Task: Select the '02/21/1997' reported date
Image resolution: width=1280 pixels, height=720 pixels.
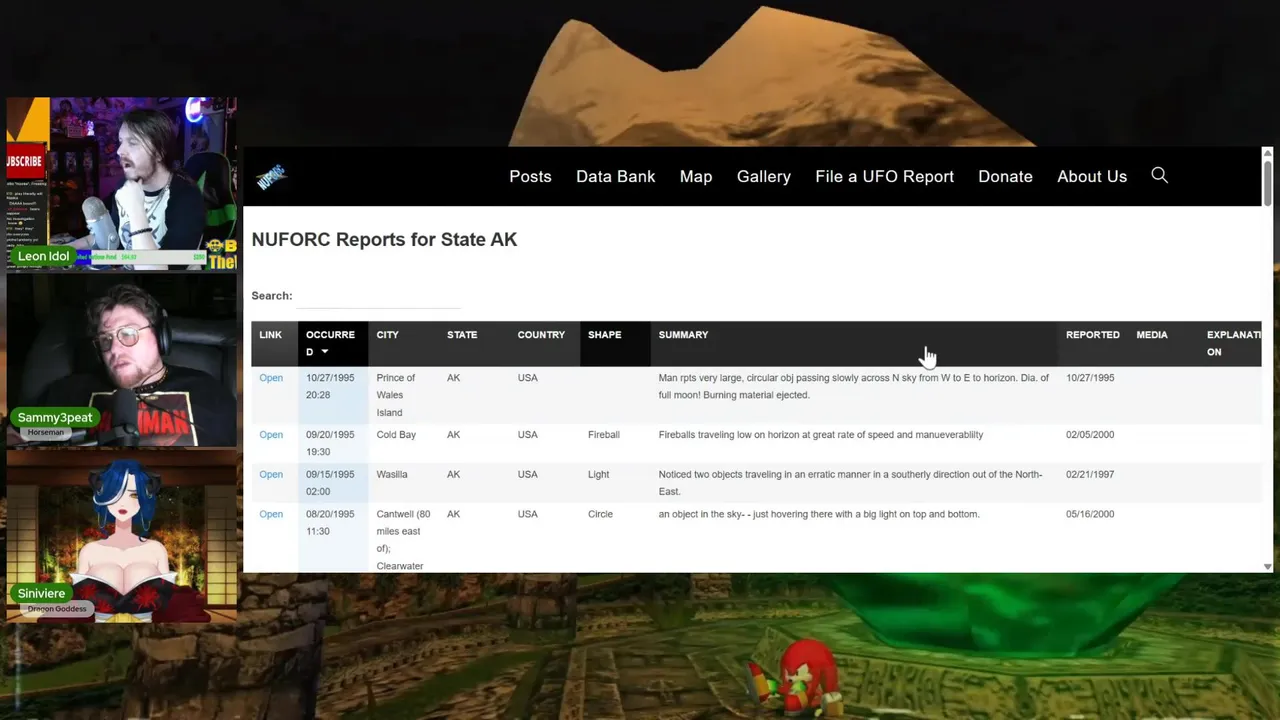Action: (x=1090, y=474)
